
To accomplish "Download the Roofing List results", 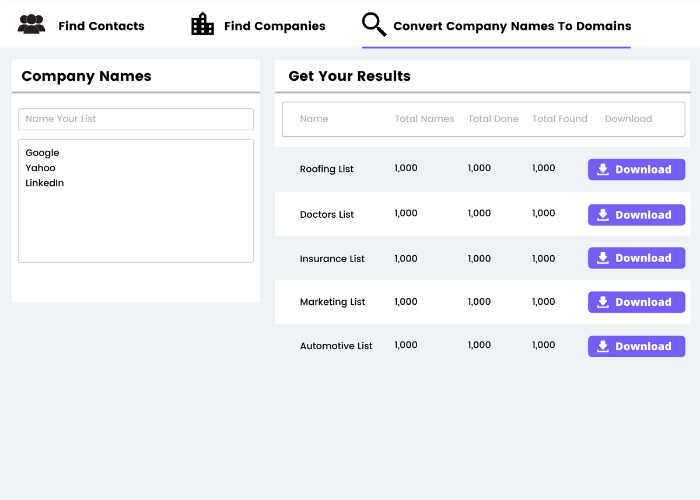I will tap(636, 170).
